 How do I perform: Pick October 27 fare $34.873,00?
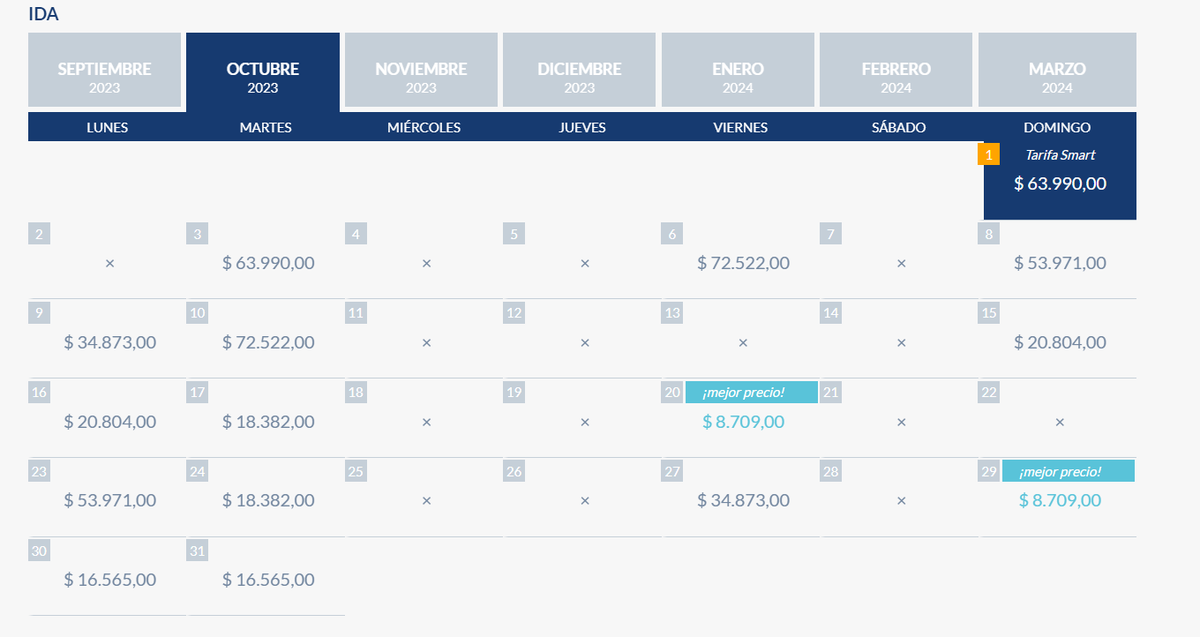743,500
